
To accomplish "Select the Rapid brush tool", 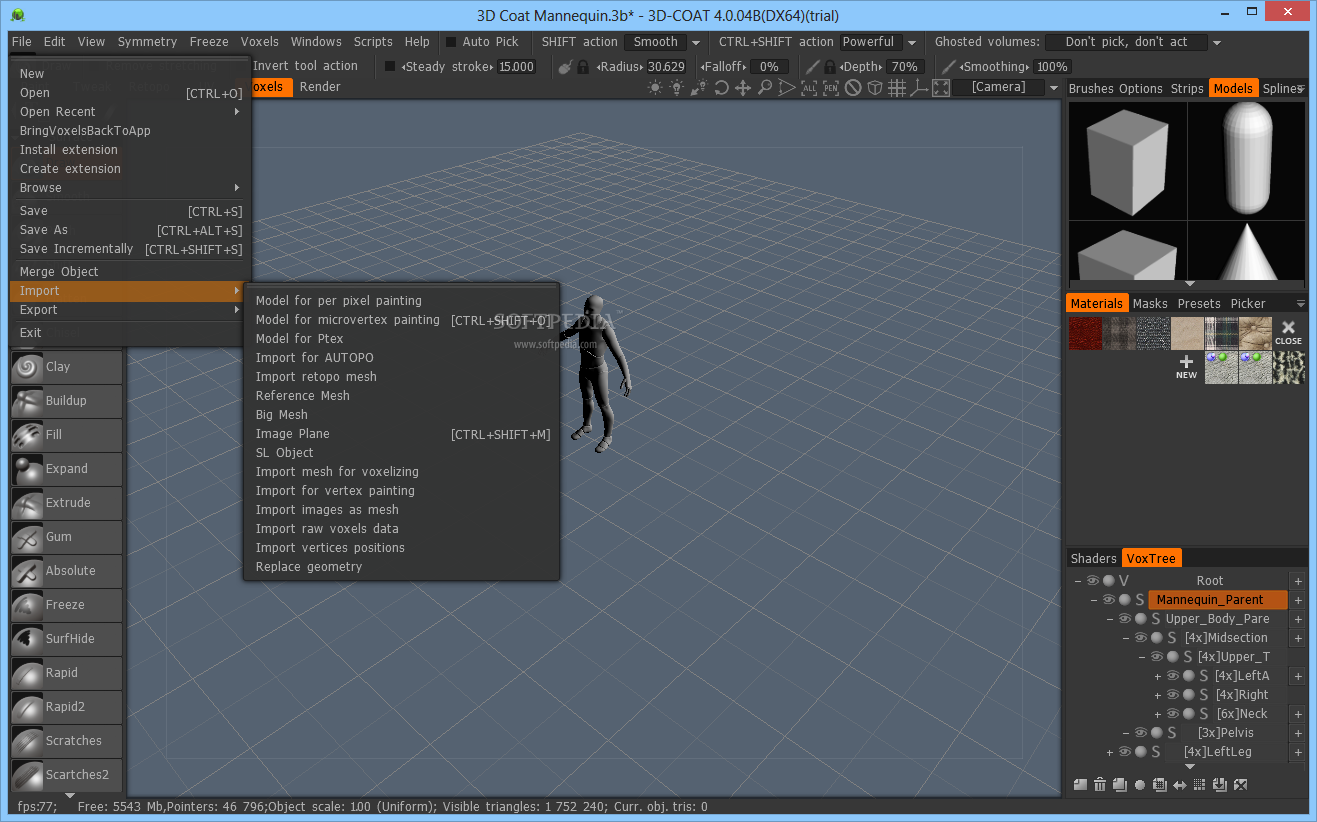I will pyautogui.click(x=66, y=673).
